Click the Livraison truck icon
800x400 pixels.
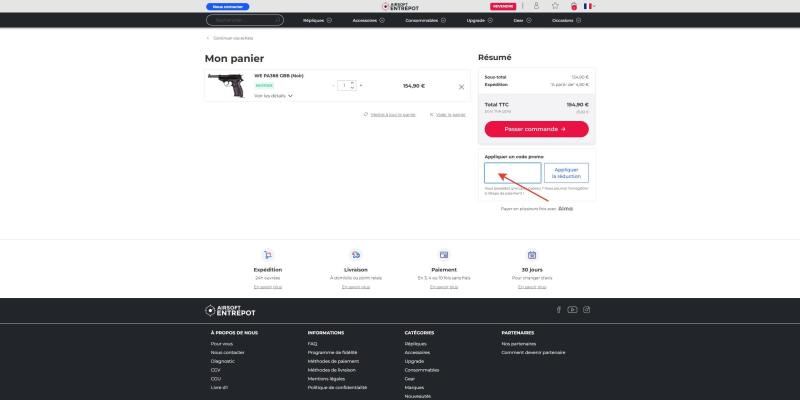356,255
